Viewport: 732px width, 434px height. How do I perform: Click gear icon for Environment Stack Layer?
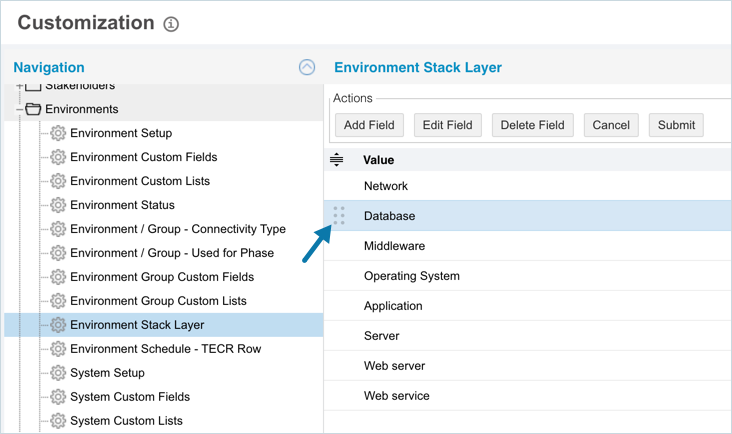58,325
